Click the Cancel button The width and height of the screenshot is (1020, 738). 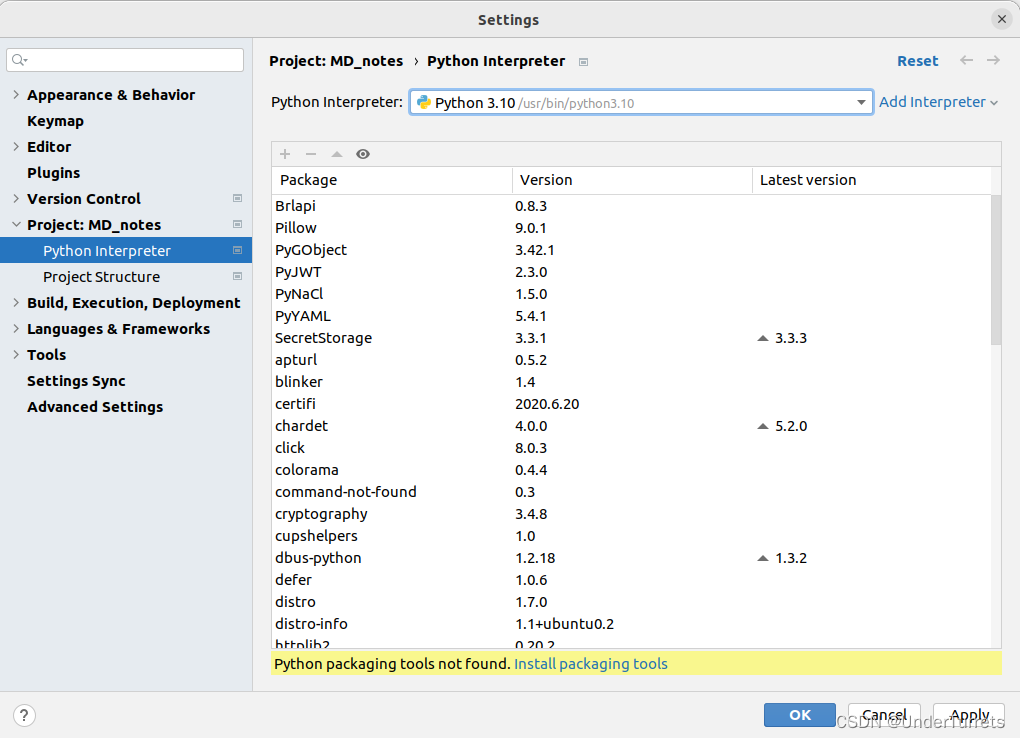tap(884, 715)
